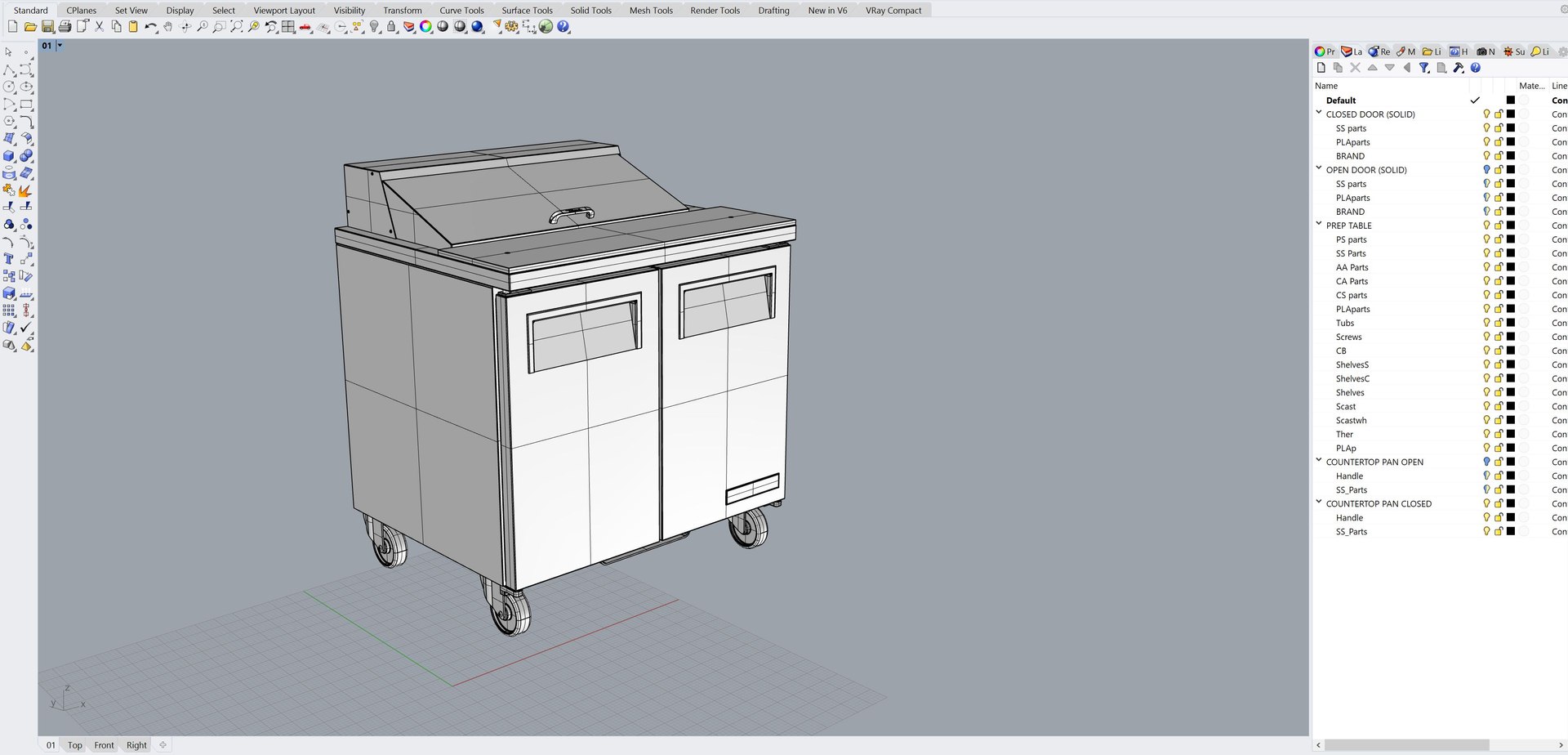Click the Explode icon in the left sidebar
Image resolution: width=1568 pixels, height=755 pixels.
tap(26, 190)
